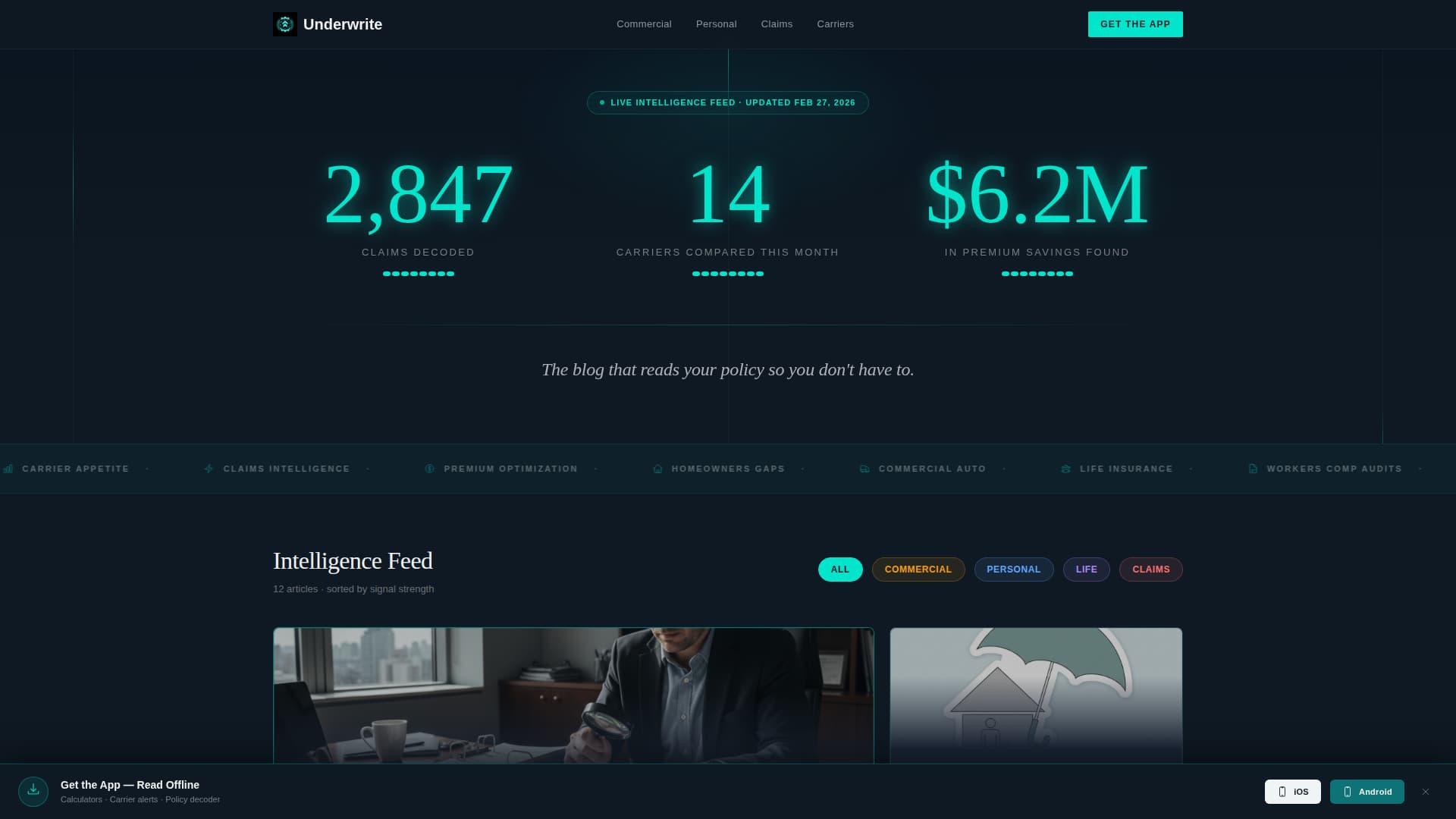Click the 'Calculators · Carrier alerts · Policy decoder' text
The image size is (1456, 819).
click(140, 799)
